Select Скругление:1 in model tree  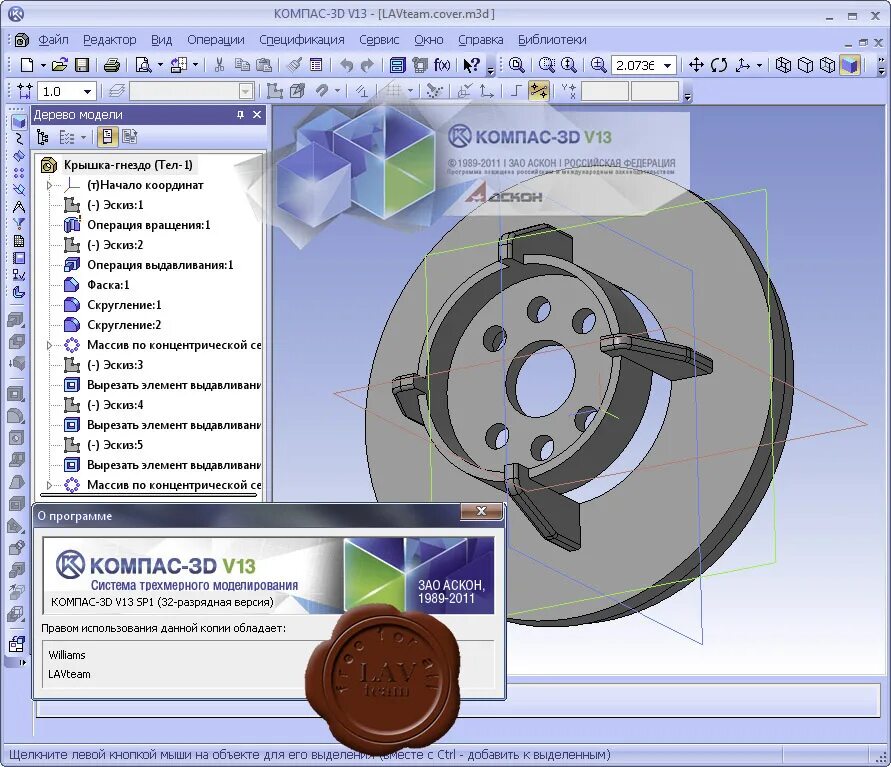[124, 305]
